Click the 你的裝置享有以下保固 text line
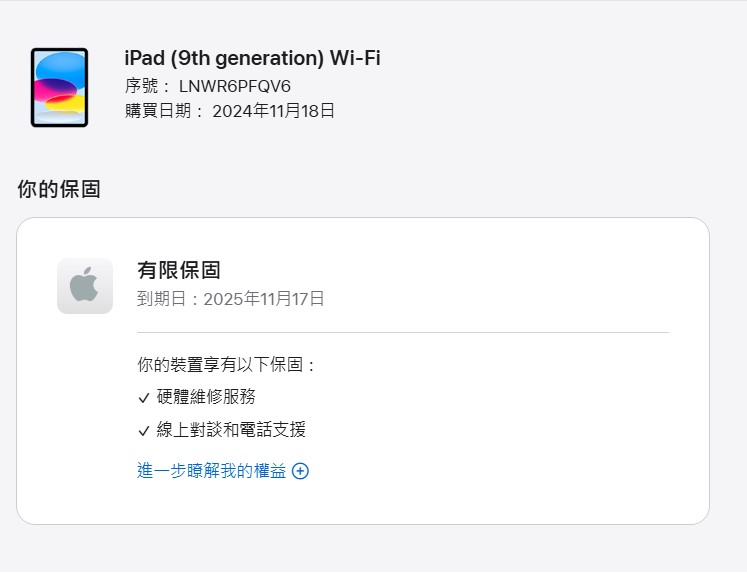Viewport: 747px width, 573px height. point(226,365)
